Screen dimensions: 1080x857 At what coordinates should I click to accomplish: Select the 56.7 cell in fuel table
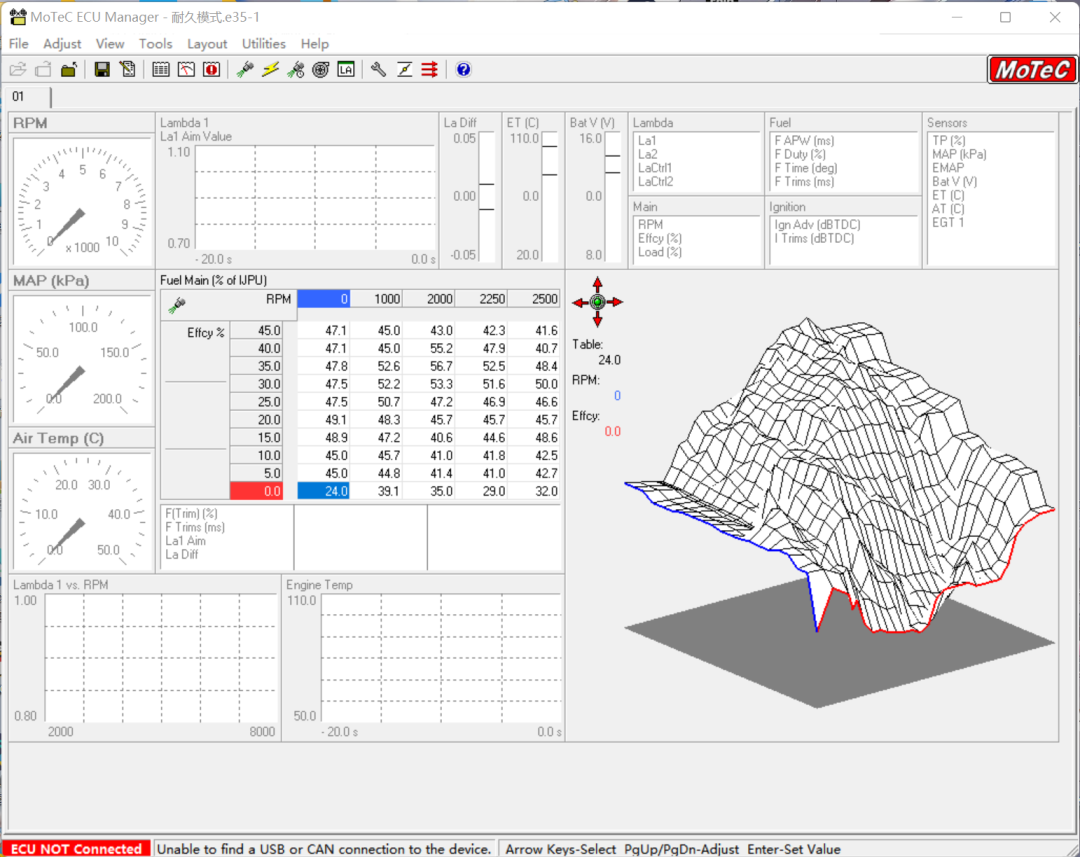click(428, 366)
